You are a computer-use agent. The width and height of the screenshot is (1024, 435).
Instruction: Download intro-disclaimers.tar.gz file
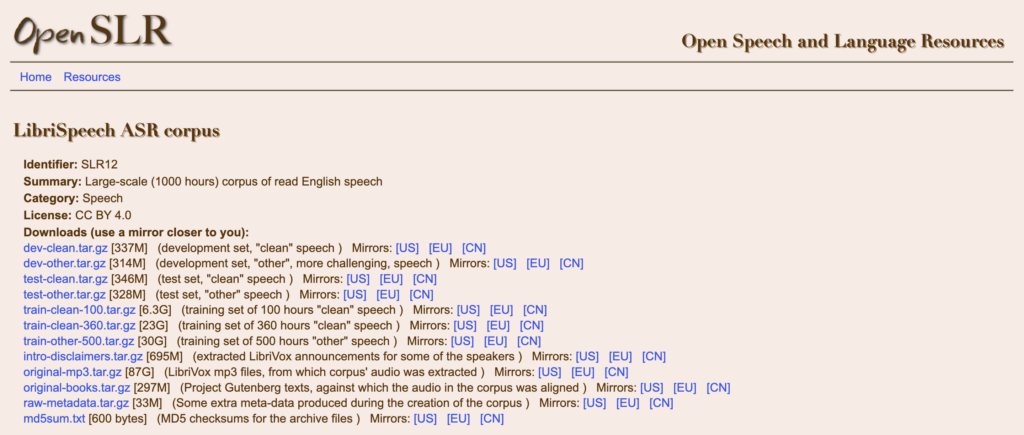[x=83, y=357]
